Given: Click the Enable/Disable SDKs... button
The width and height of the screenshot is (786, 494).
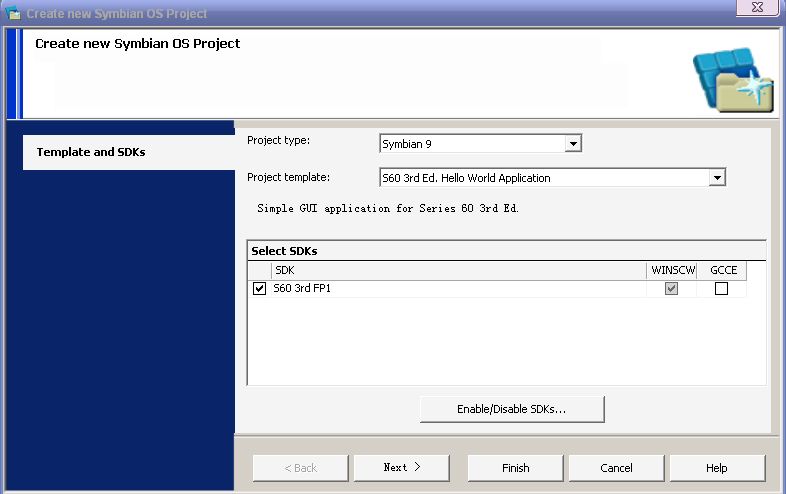Looking at the screenshot, I should point(512,409).
